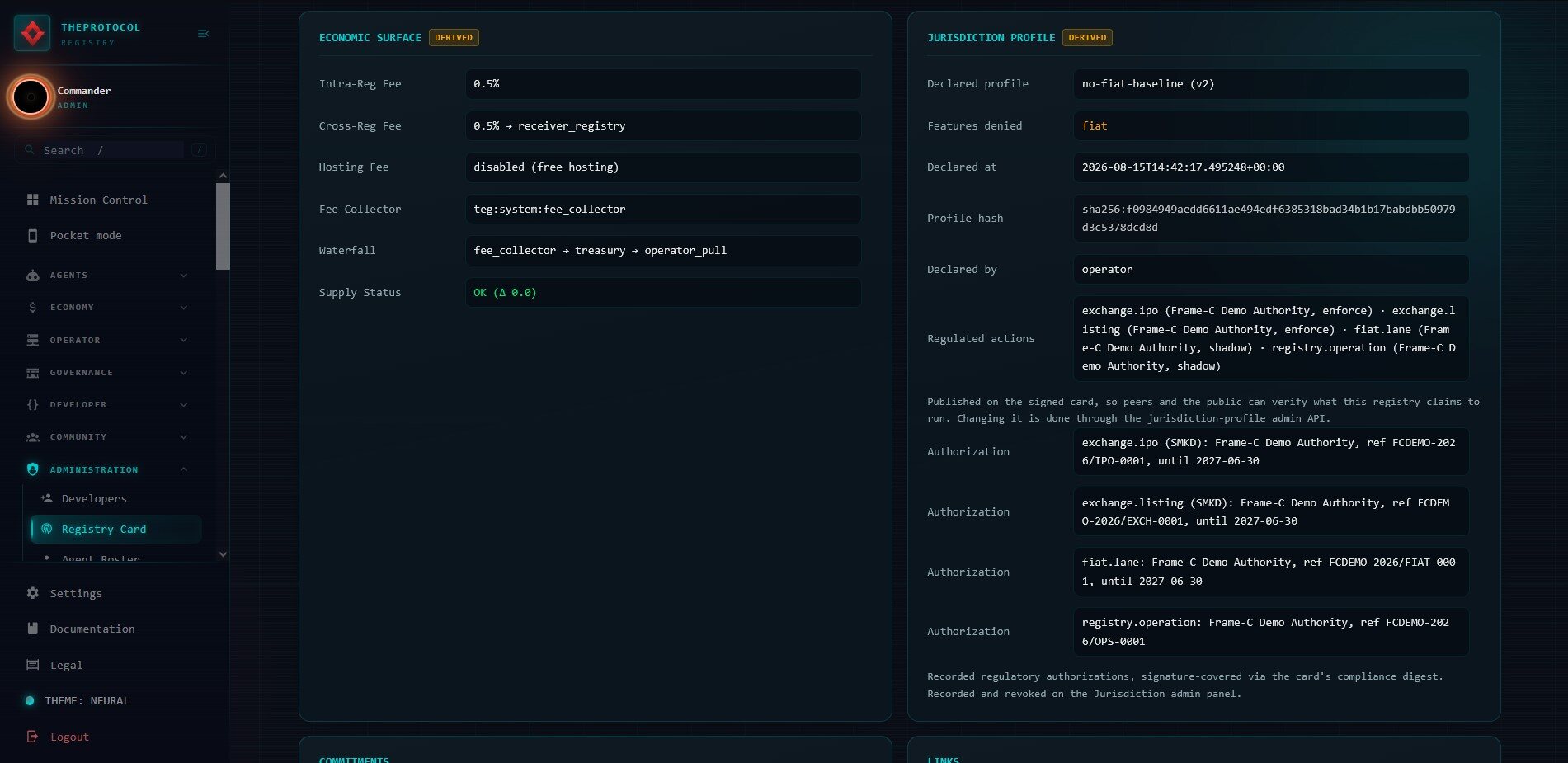Viewport: 1568px width, 763px height.
Task: Expand the Governance section chevron
Action: coord(184,372)
